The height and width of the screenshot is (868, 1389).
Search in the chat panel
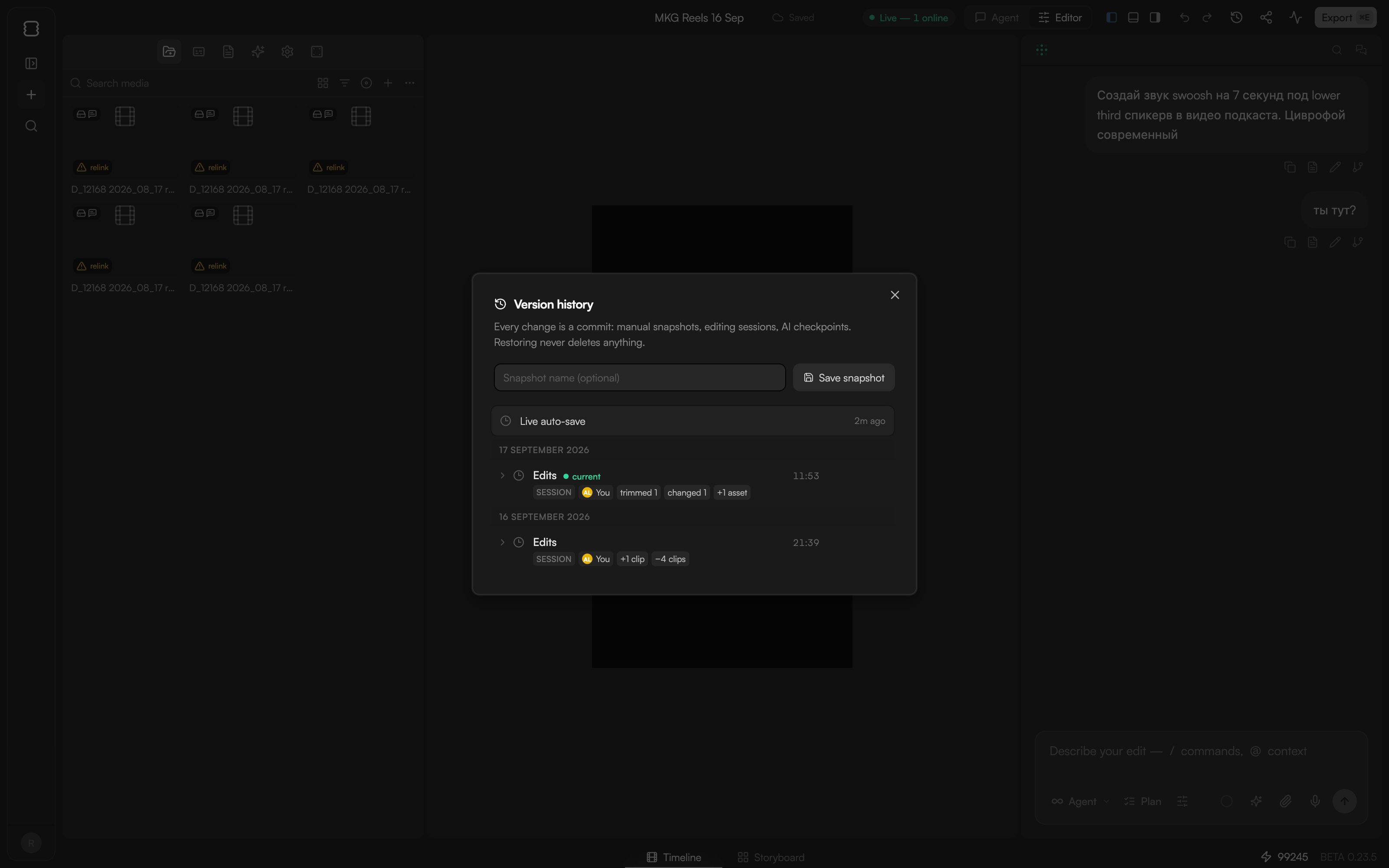coord(1337,50)
